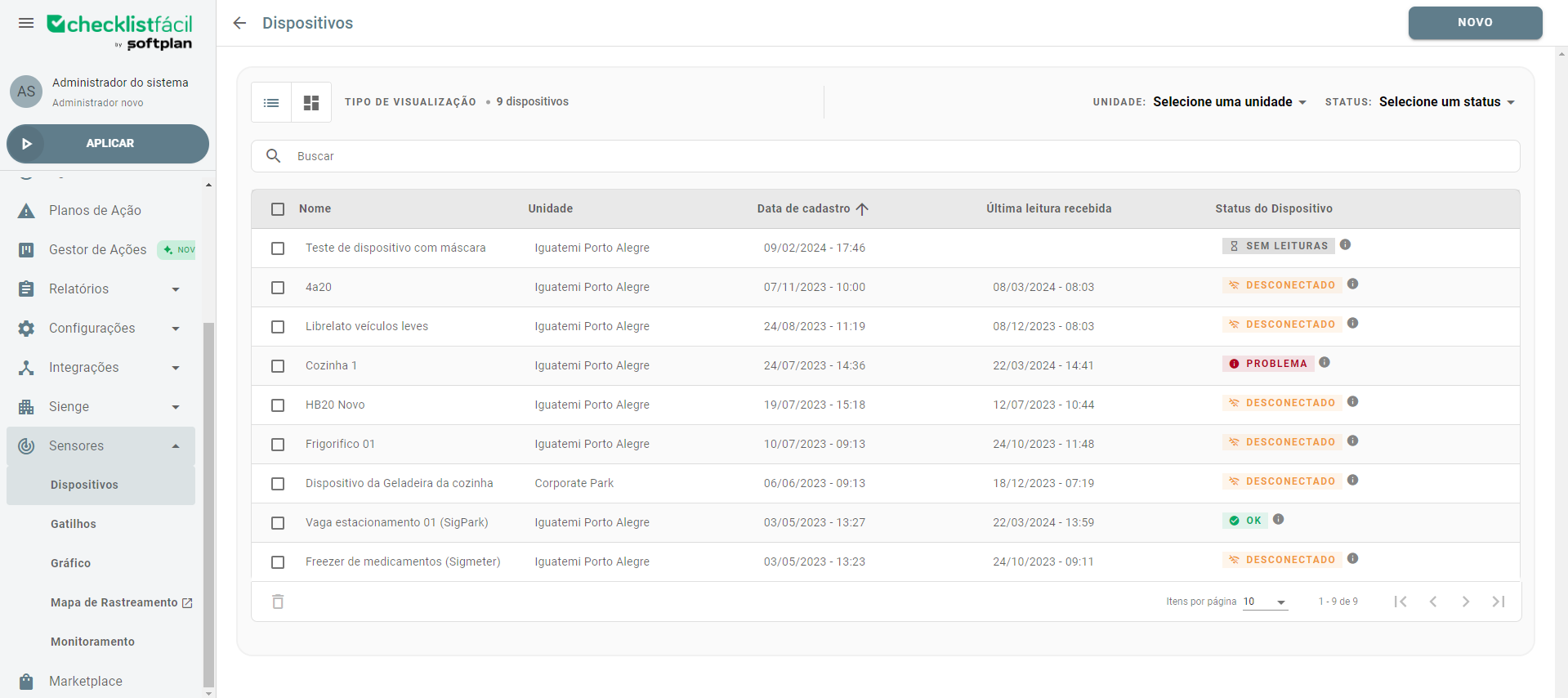The image size is (1568, 698).
Task: Check Vaga estacionamento 01 row checkbox
Action: [x=278, y=523]
